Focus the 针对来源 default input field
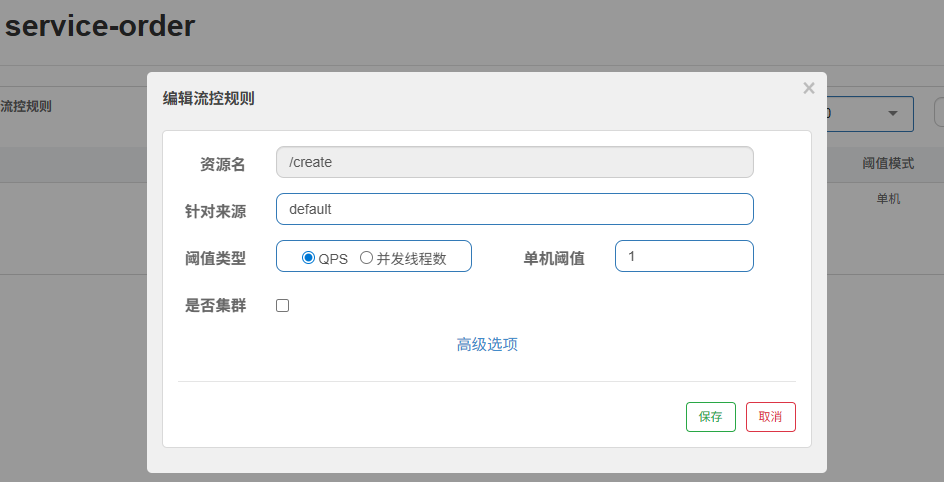 click(515, 209)
